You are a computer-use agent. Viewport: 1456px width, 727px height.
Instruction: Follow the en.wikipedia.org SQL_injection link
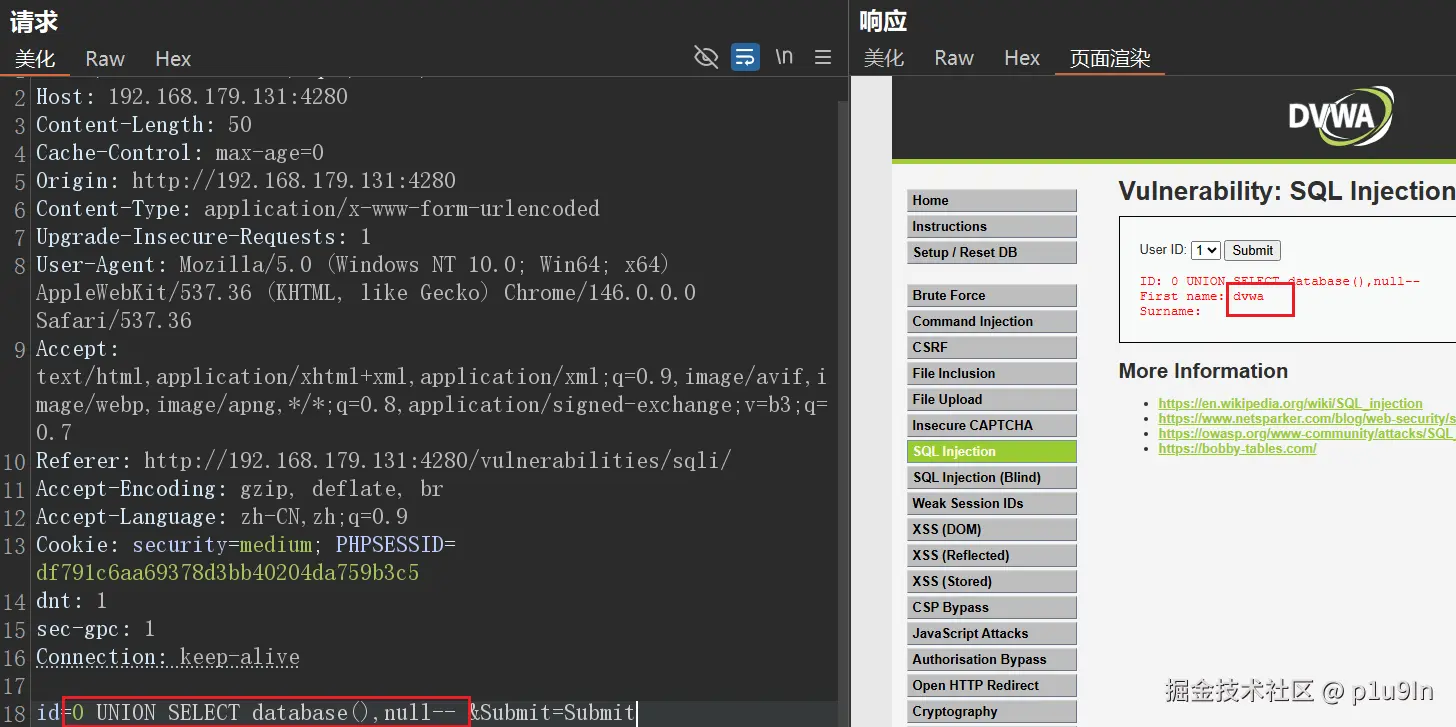pos(1290,404)
